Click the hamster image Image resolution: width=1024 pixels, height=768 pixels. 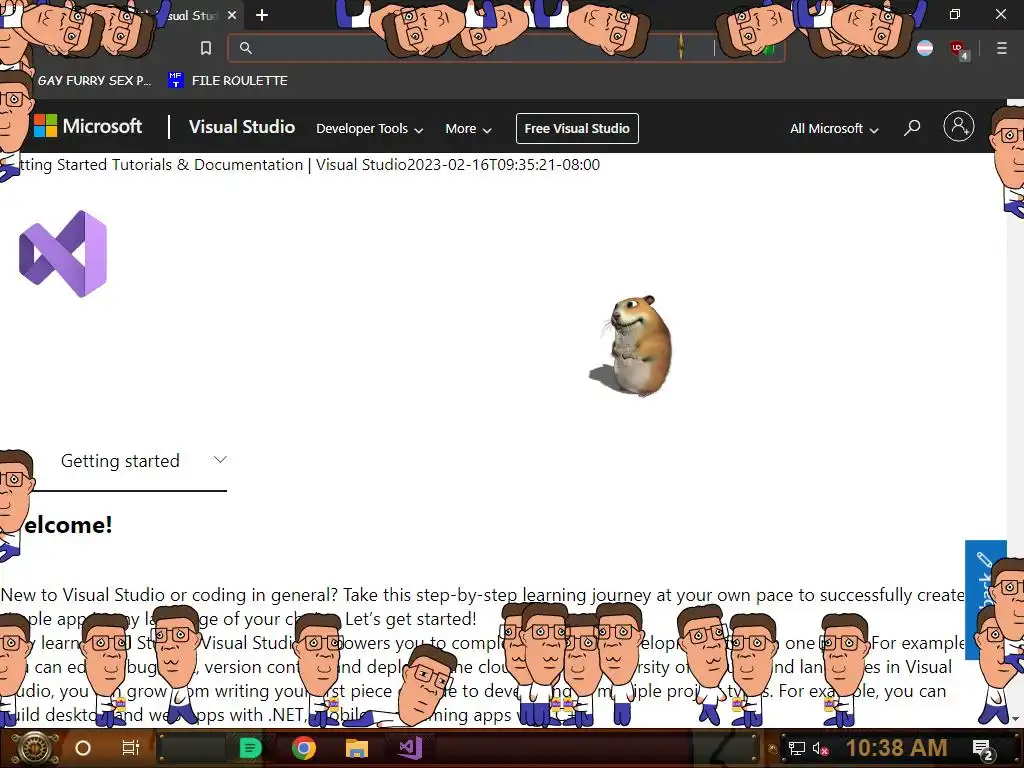(x=632, y=346)
